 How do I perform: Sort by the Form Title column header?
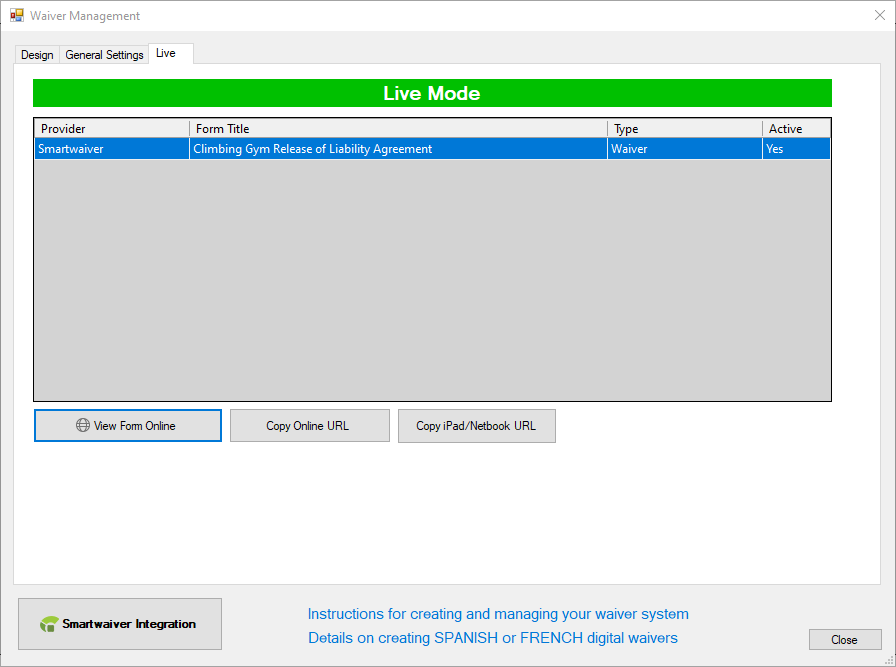coord(398,129)
